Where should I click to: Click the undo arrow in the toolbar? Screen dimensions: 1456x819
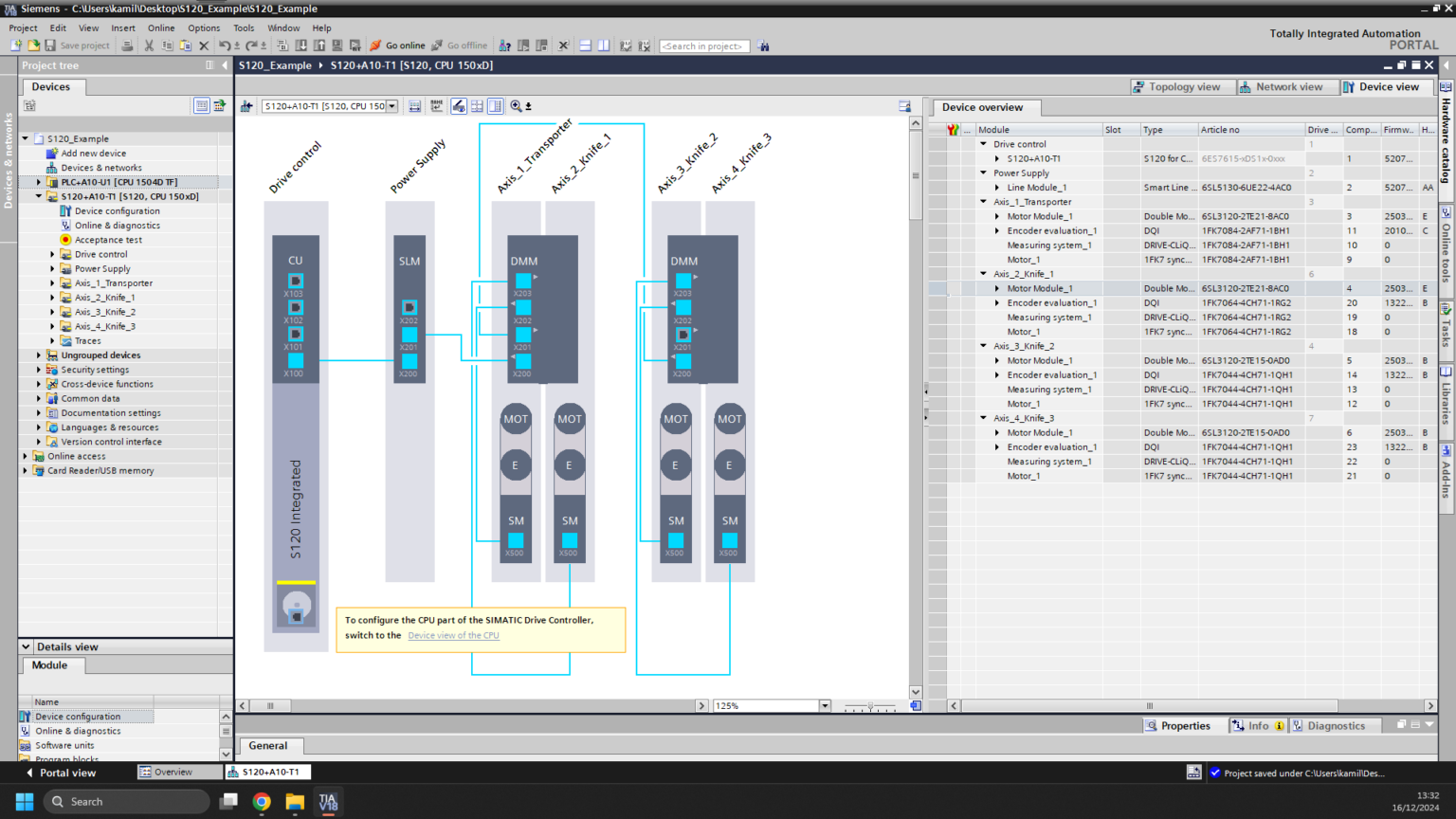[224, 45]
